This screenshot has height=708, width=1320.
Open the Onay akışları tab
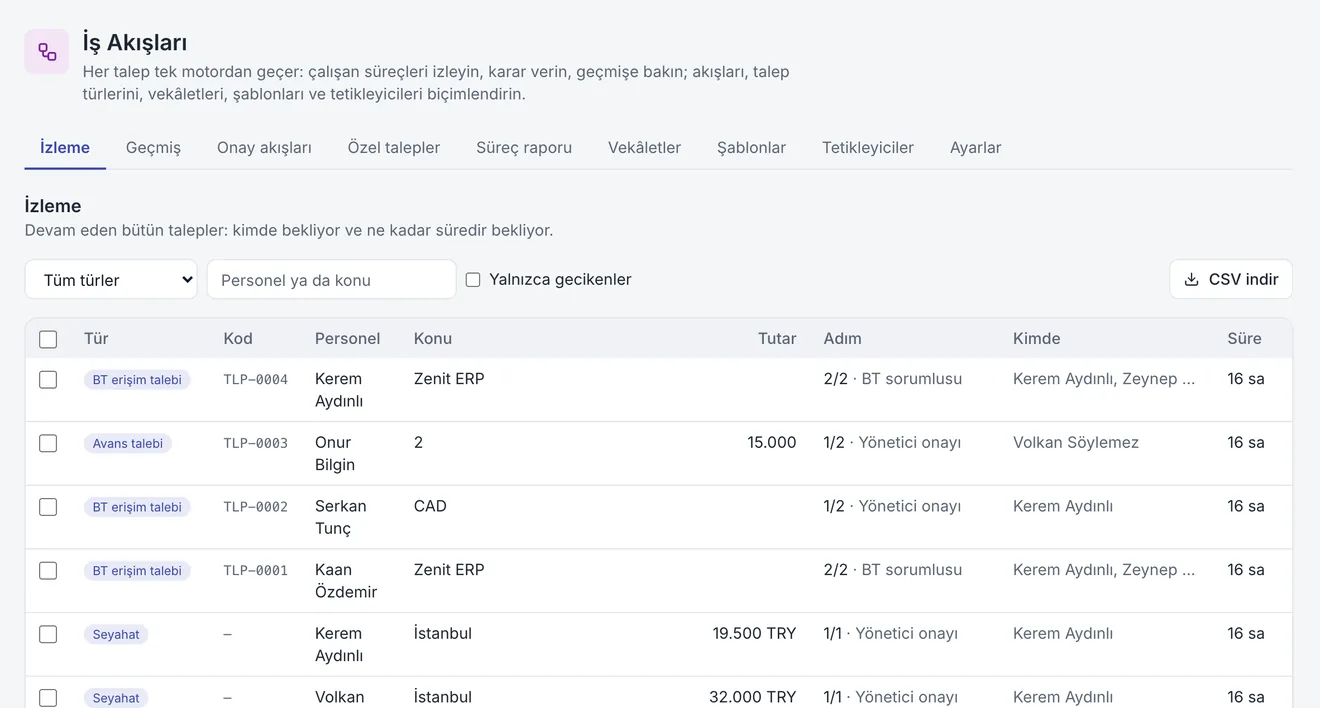tap(264, 147)
